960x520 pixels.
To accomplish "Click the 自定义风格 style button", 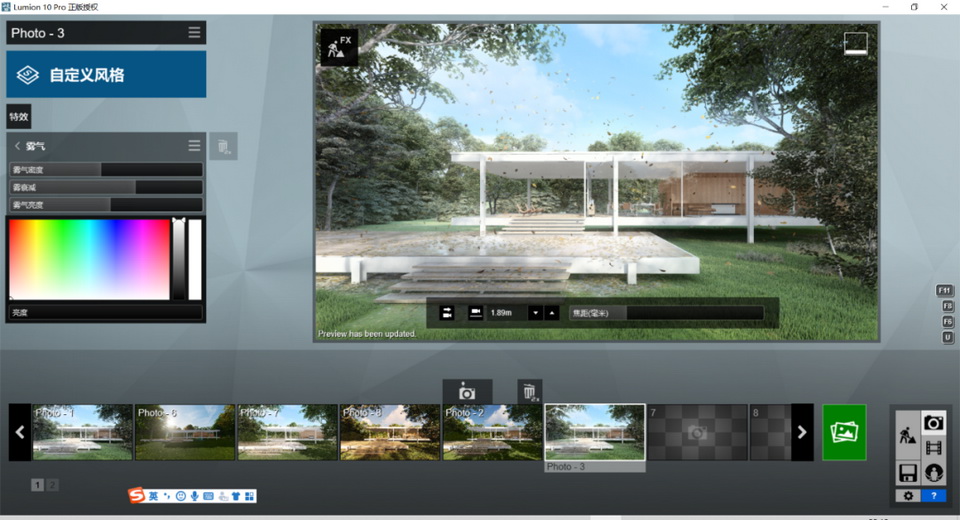I will (106, 75).
